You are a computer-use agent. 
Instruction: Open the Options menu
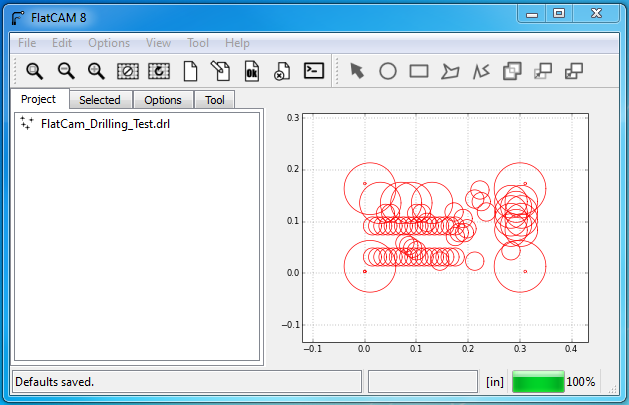coord(109,43)
